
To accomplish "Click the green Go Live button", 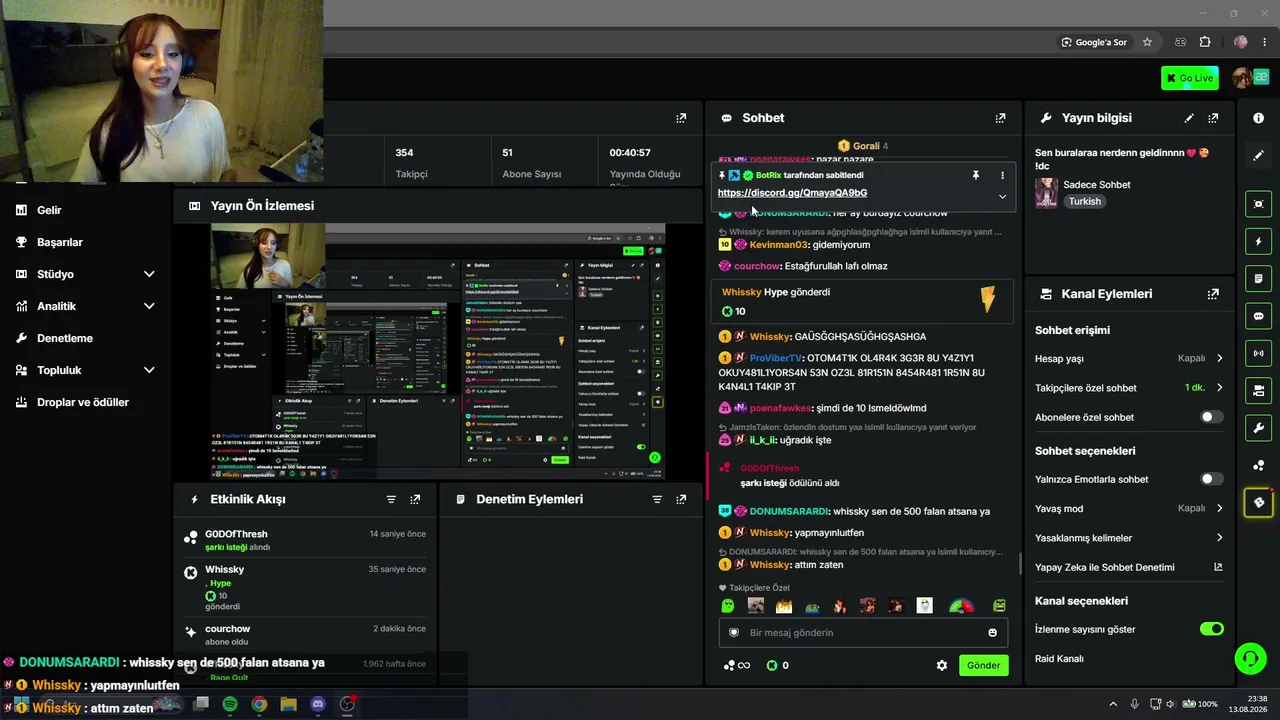I will click(x=1190, y=78).
